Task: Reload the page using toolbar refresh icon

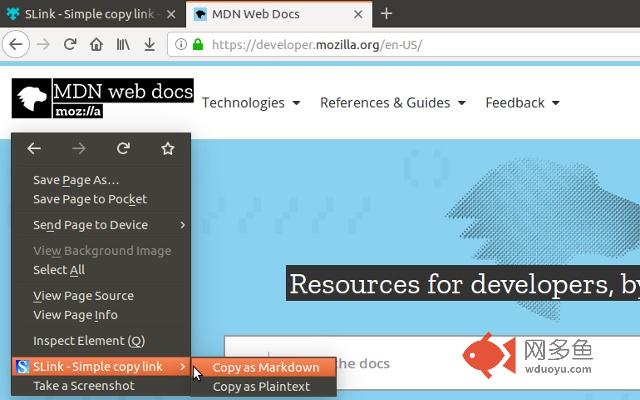Action: pos(70,44)
